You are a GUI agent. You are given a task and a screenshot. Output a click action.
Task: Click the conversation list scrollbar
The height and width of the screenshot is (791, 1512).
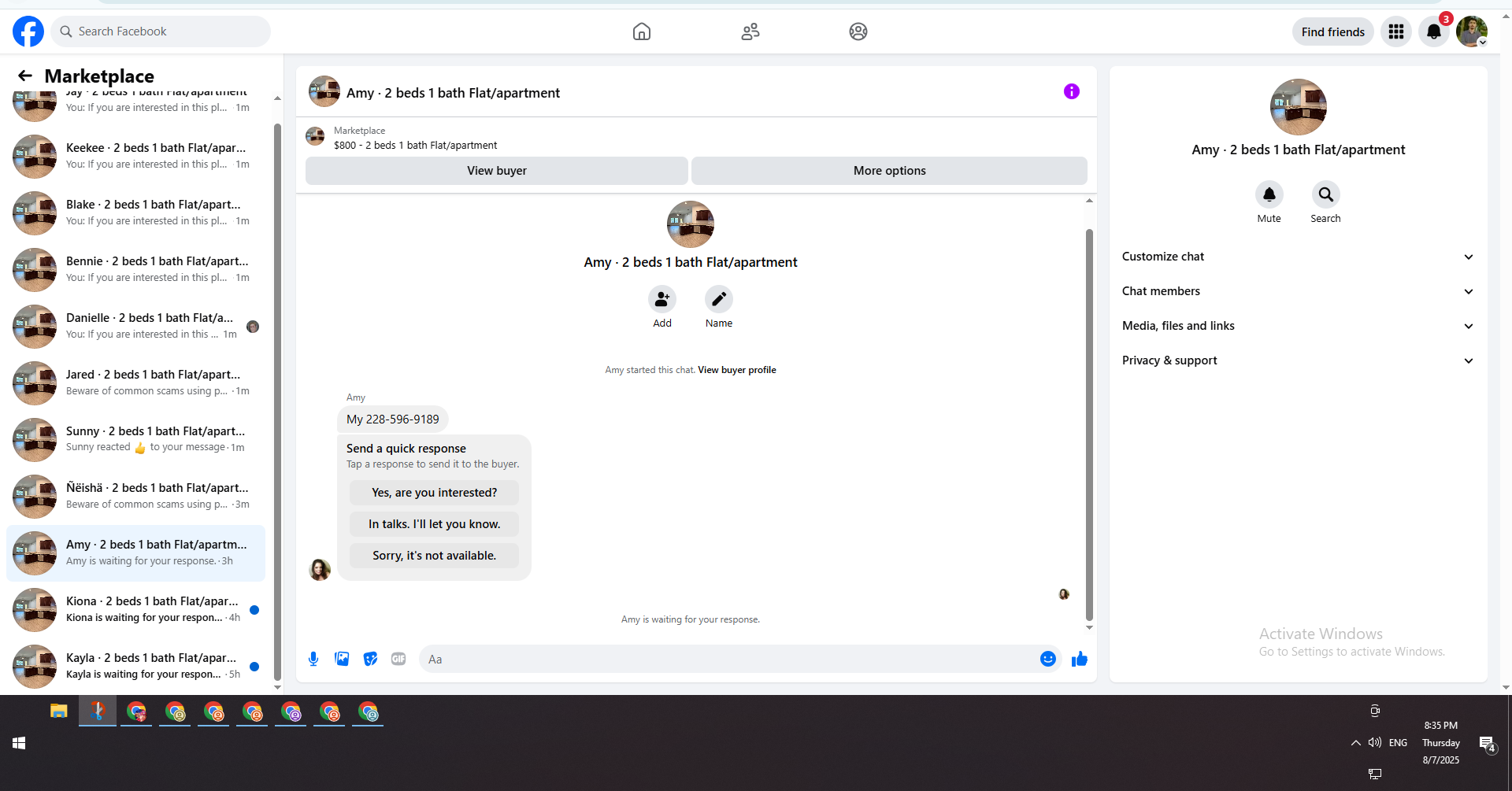coord(277,401)
